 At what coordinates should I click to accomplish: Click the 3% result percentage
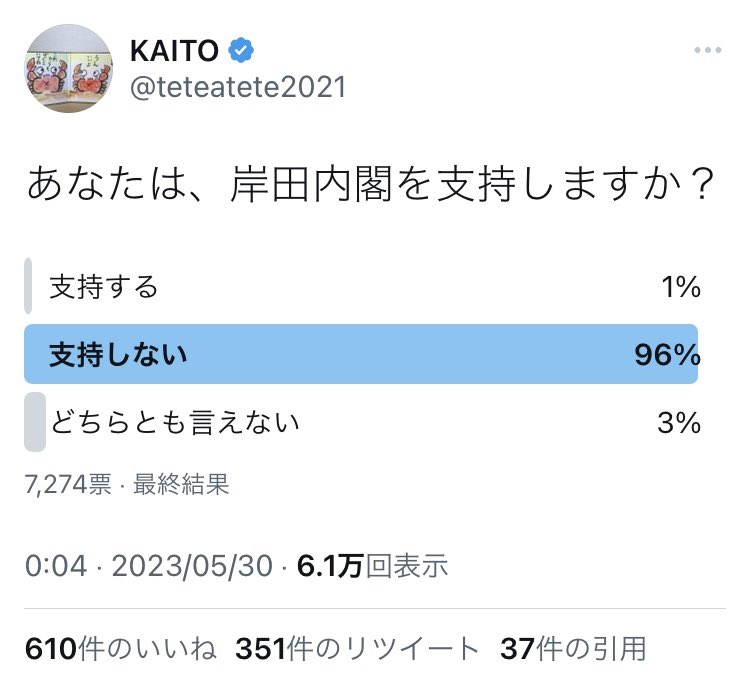[x=679, y=423]
